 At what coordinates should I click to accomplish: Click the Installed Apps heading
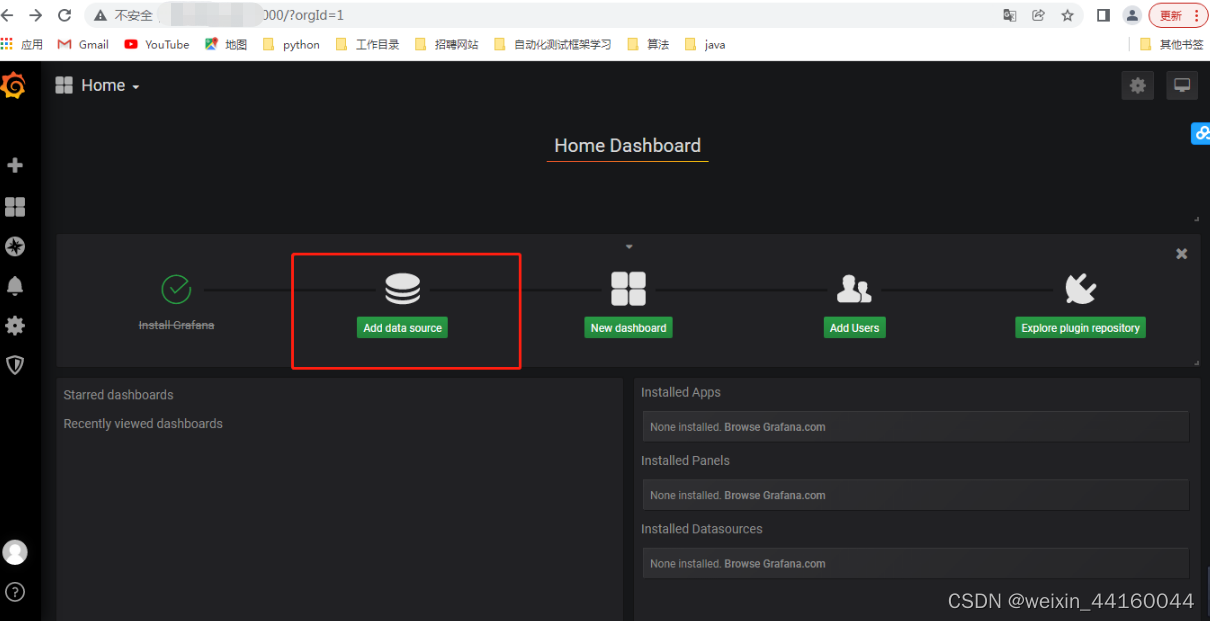point(681,393)
